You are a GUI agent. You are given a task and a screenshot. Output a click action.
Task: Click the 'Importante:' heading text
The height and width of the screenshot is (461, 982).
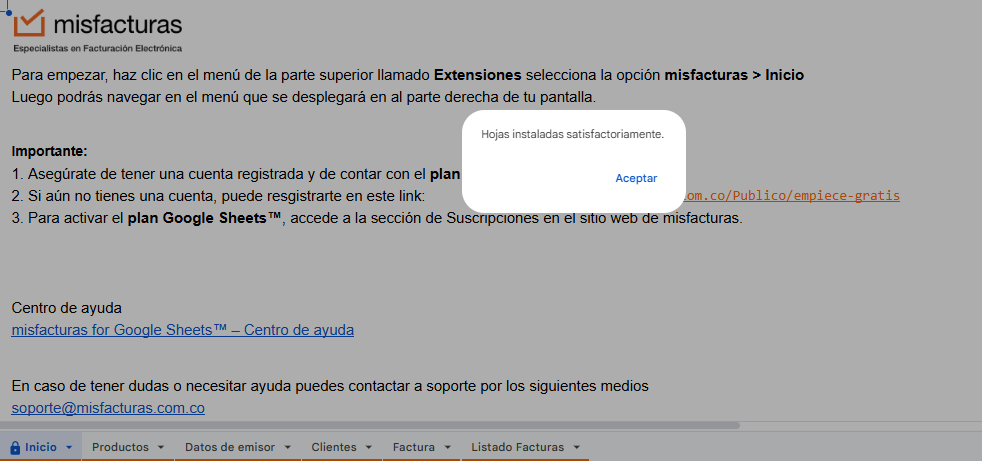pyautogui.click(x=49, y=152)
